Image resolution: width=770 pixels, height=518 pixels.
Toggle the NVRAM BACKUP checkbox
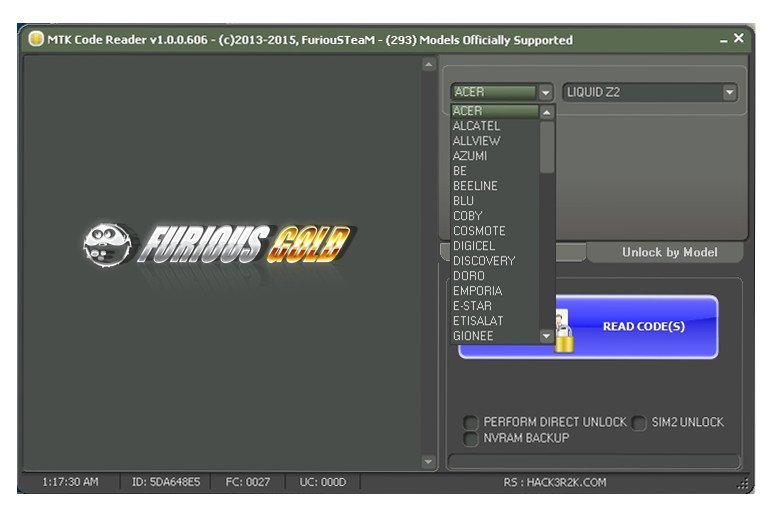point(470,438)
